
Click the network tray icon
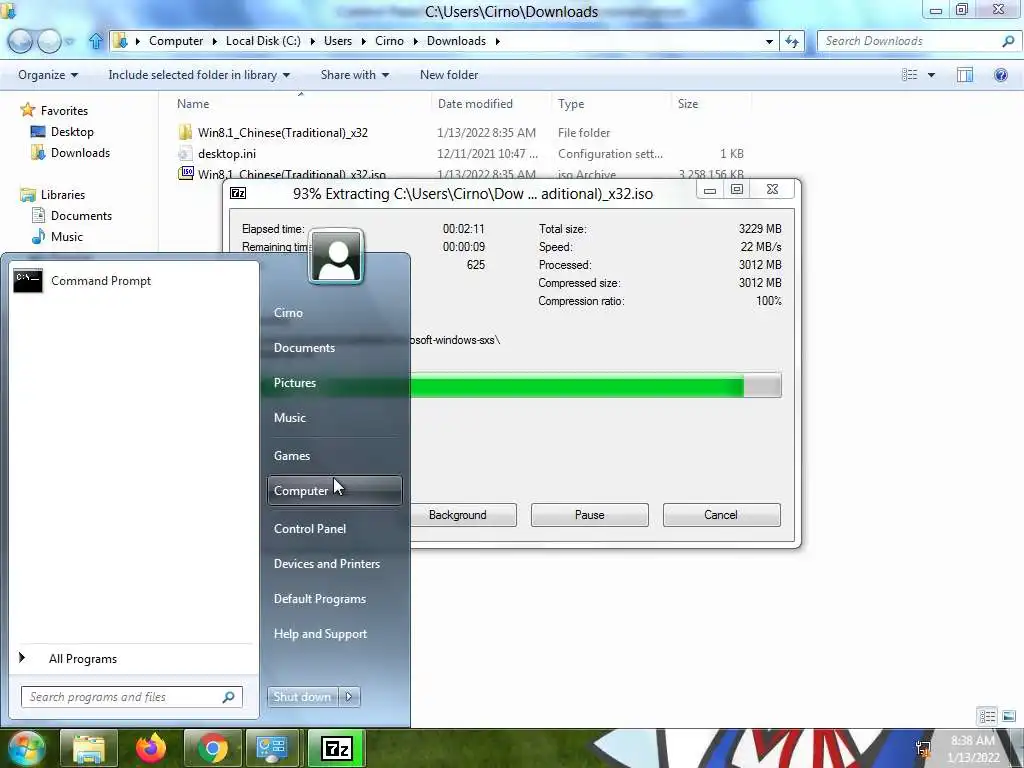tap(923, 748)
